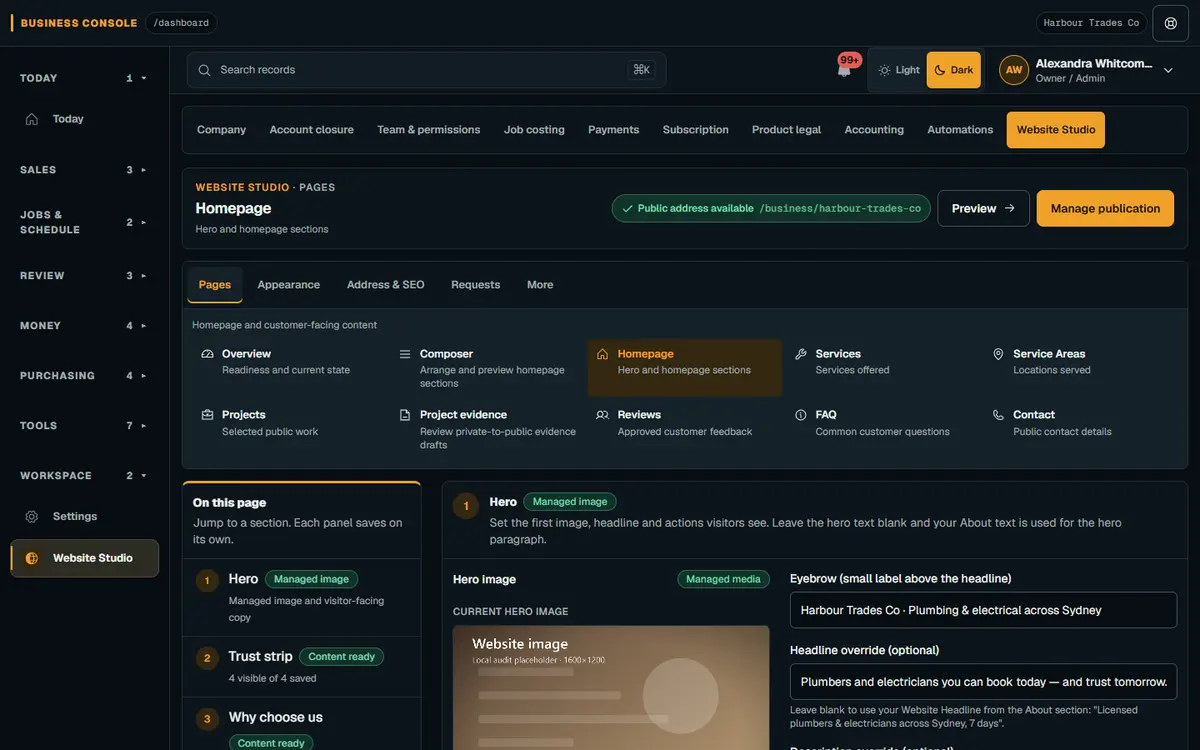Open Services via its wrench icon
This screenshot has width=1200, height=750.
point(801,354)
